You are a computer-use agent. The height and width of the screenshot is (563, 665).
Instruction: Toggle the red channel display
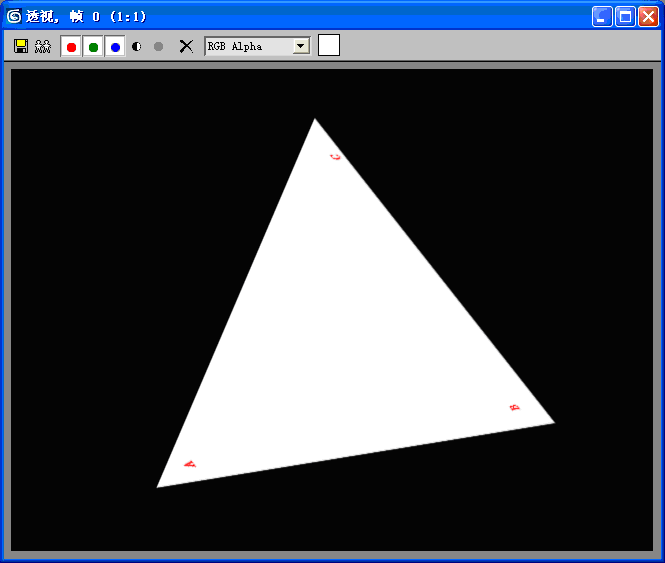[x=71, y=46]
